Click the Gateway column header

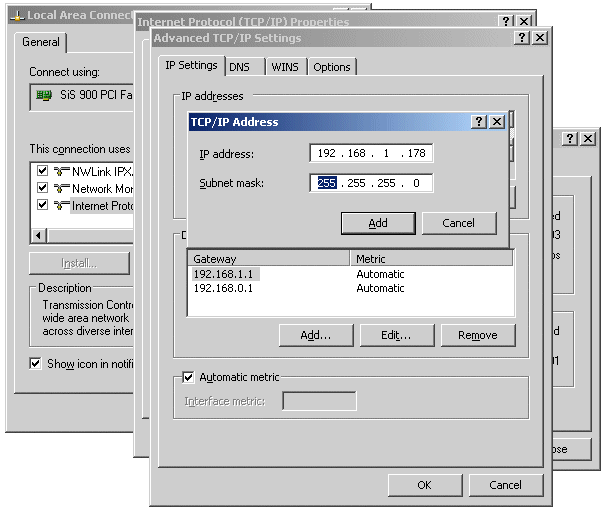coord(269,259)
